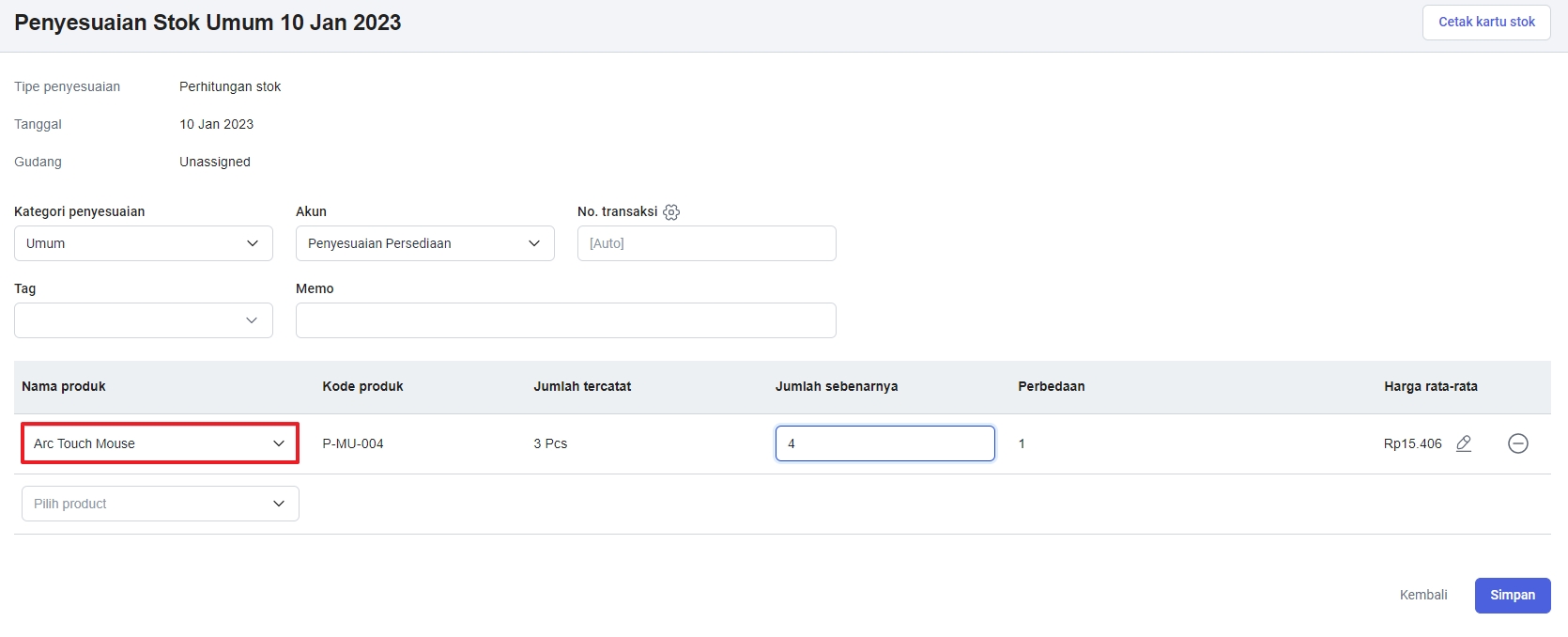
Task: Go back using Kembali link
Action: coord(1423,595)
